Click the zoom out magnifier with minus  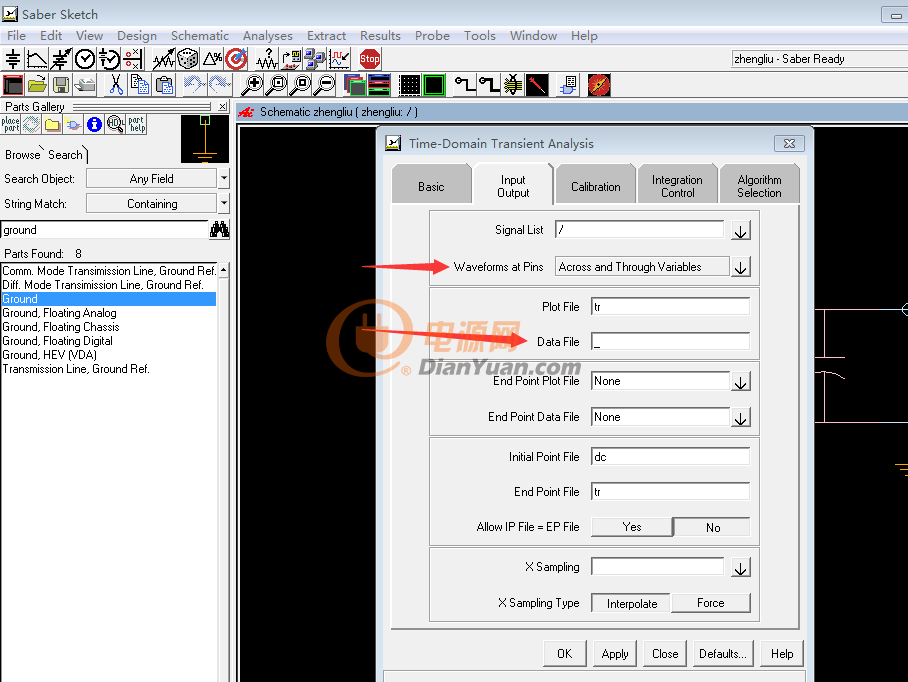pos(326,85)
